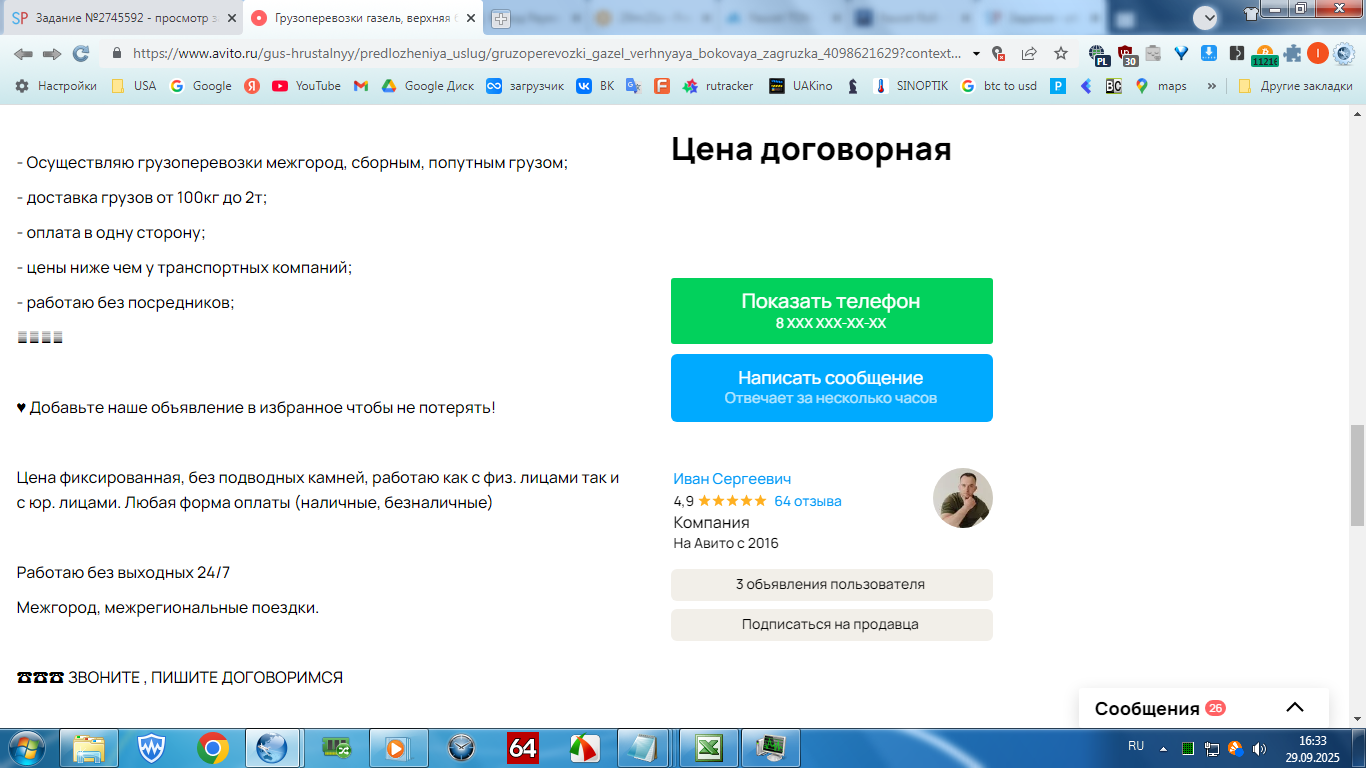Go back to the previous page
1366x768 pixels.
coord(23,54)
